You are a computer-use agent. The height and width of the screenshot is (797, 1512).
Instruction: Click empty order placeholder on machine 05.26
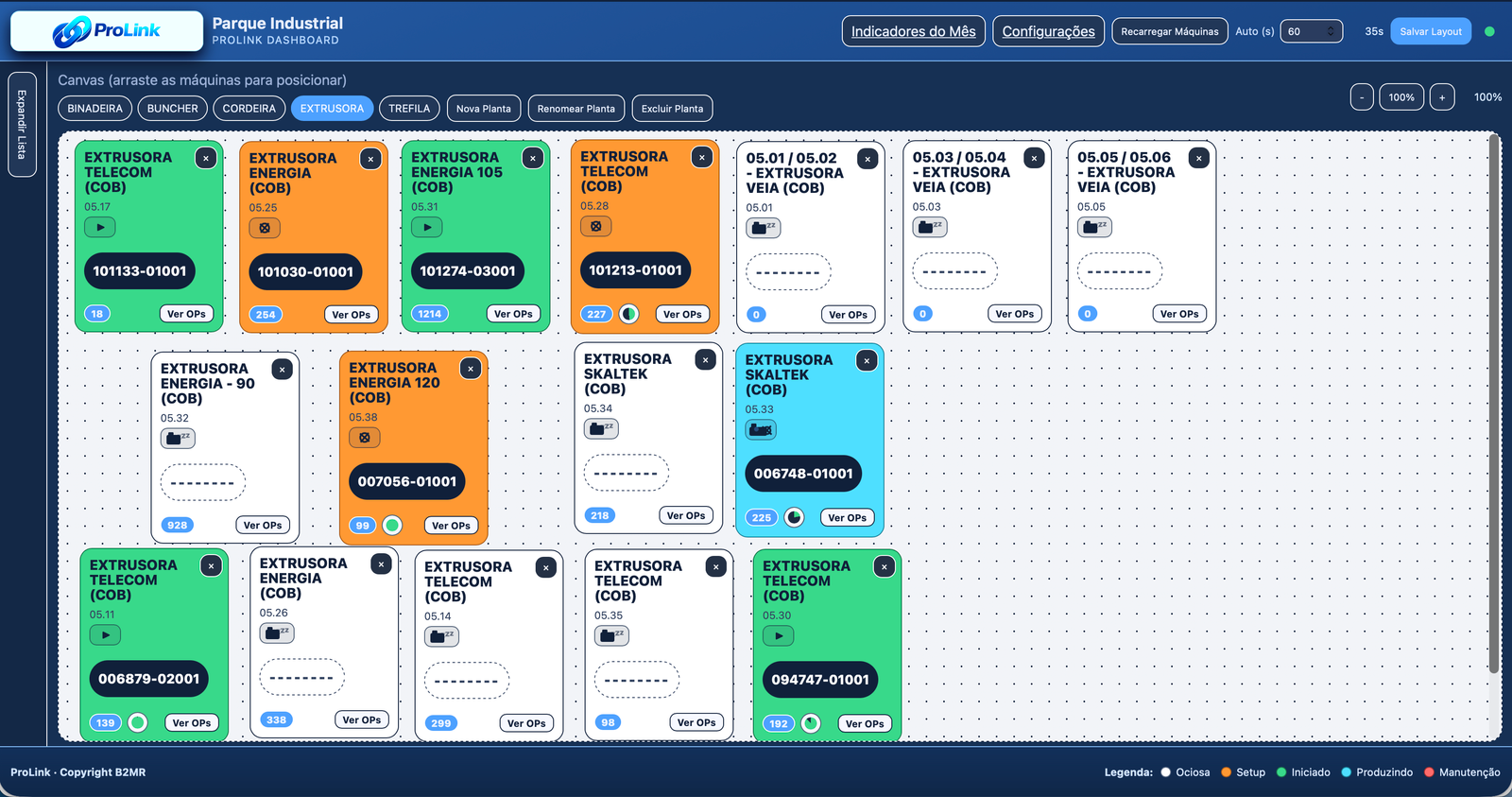pyautogui.click(x=302, y=678)
